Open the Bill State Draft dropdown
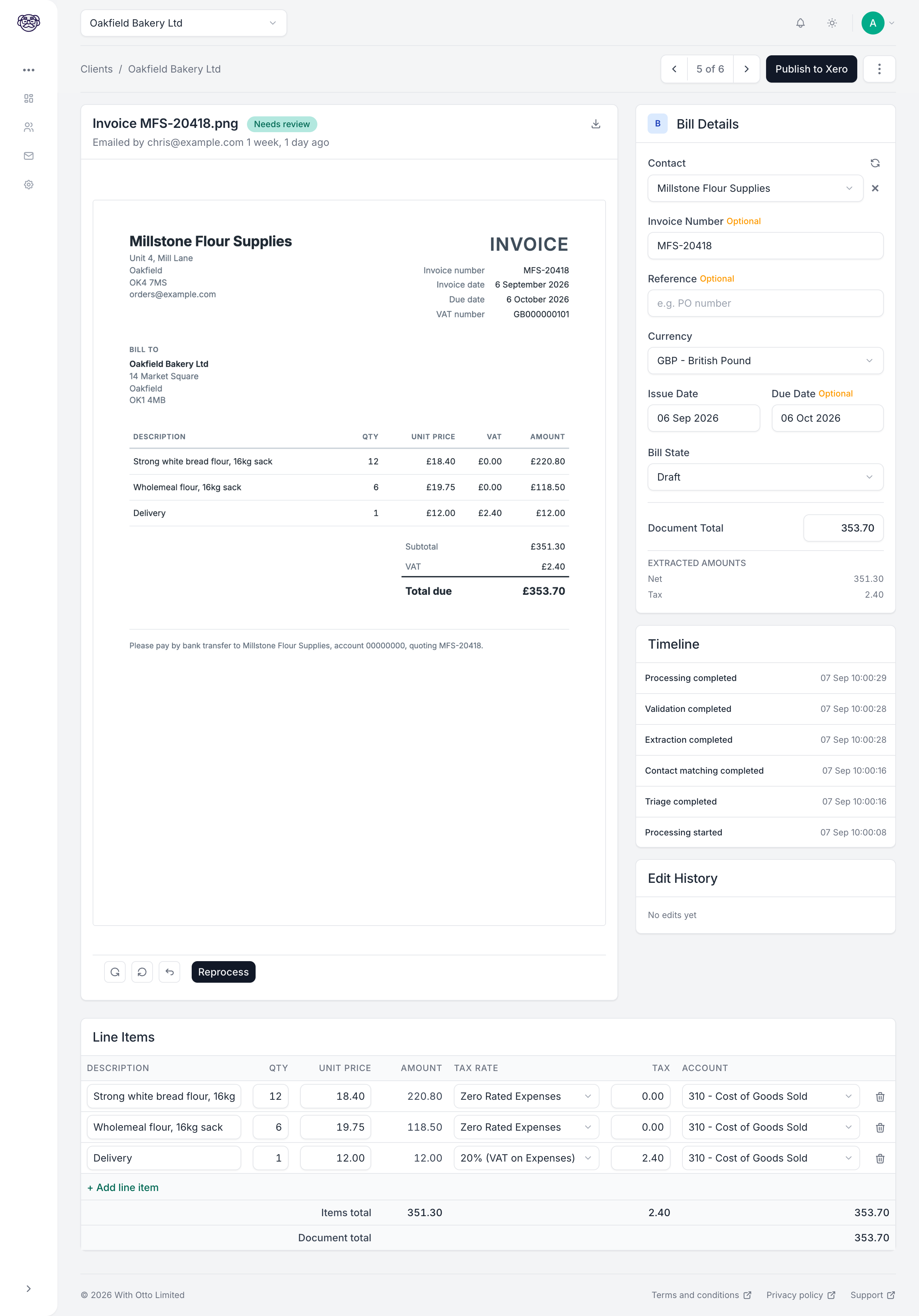 [x=765, y=477]
